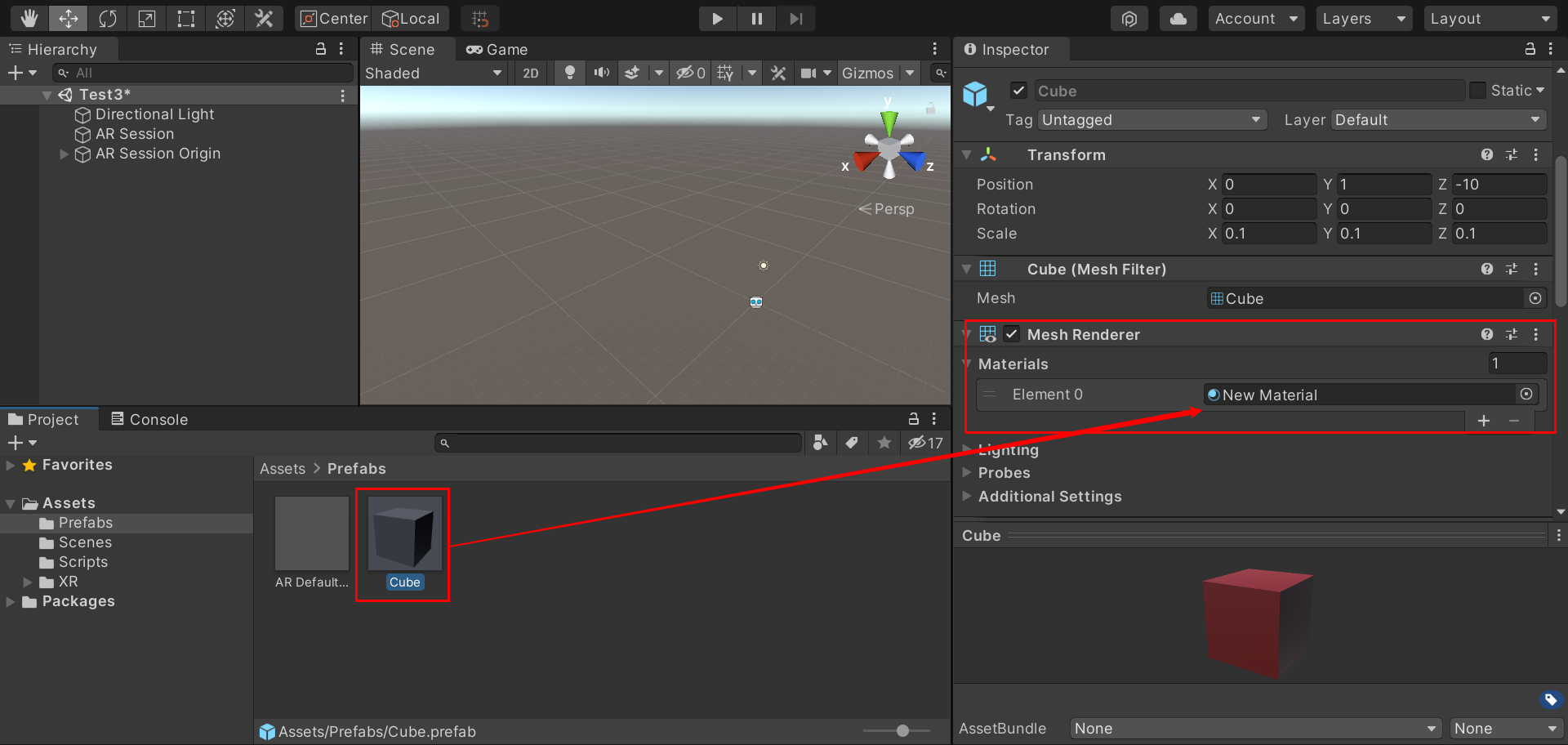This screenshot has width=1568, height=745.
Task: Select the Move tool
Action: point(69,18)
